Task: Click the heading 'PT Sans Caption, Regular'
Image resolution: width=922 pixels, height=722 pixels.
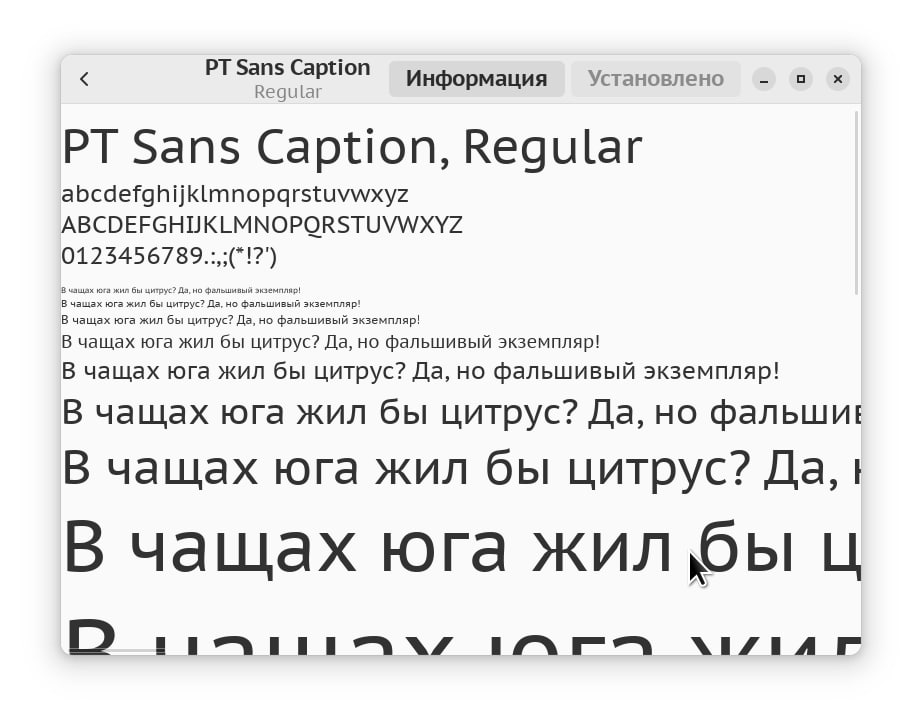Action: (x=352, y=148)
